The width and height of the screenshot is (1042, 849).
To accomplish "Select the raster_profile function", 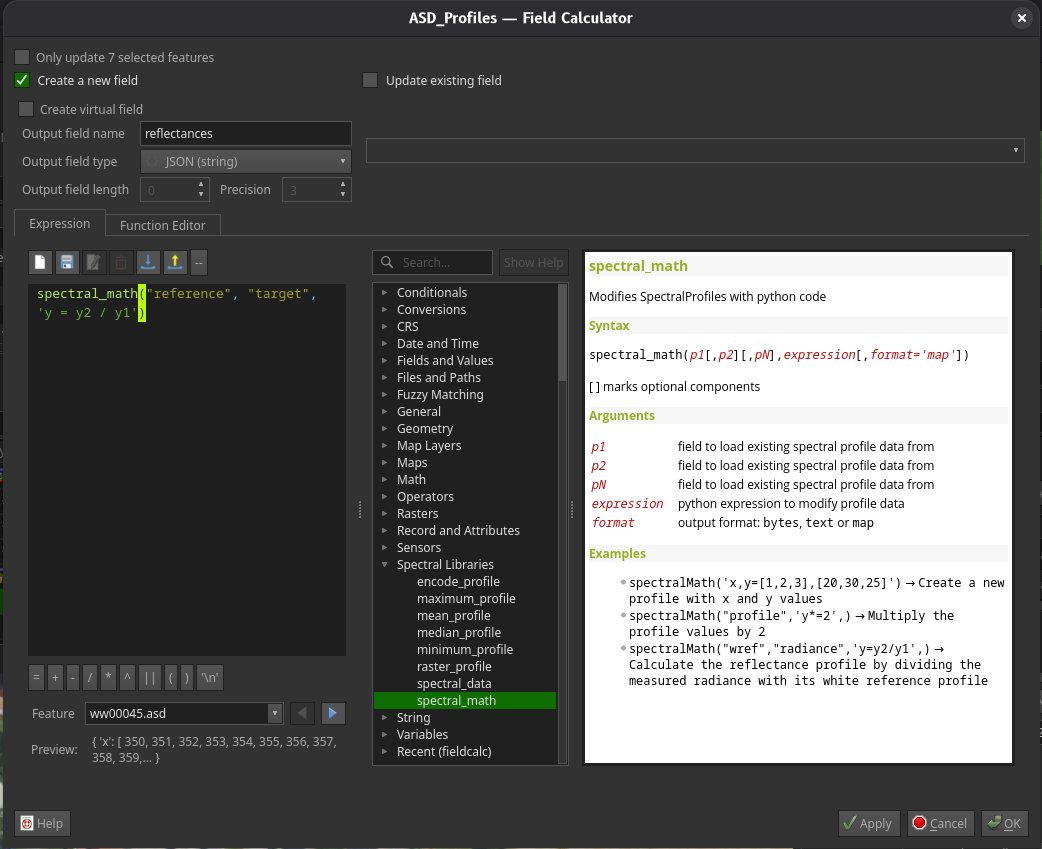I will point(455,666).
